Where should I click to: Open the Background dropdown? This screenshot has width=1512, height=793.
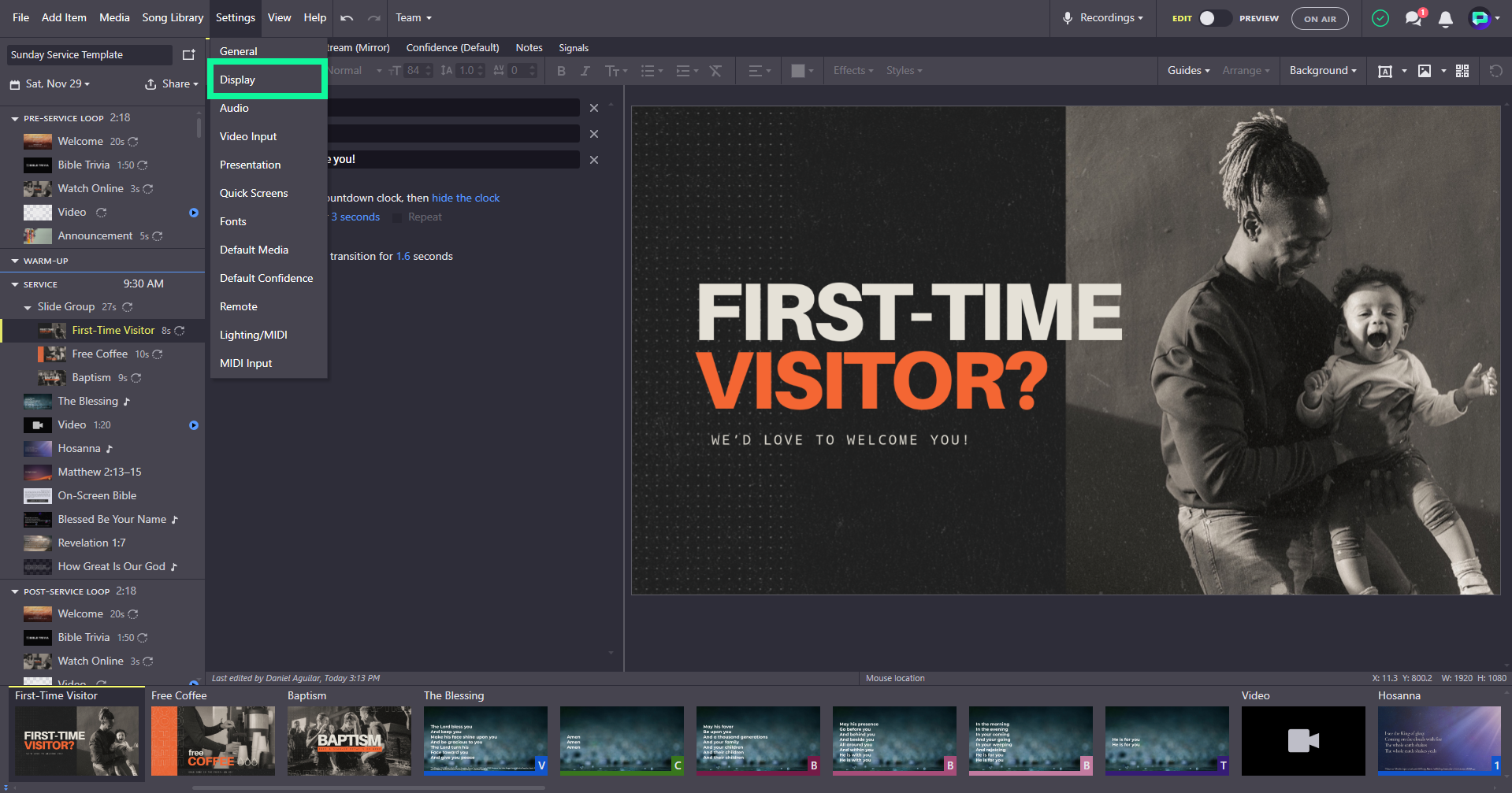(x=1322, y=71)
